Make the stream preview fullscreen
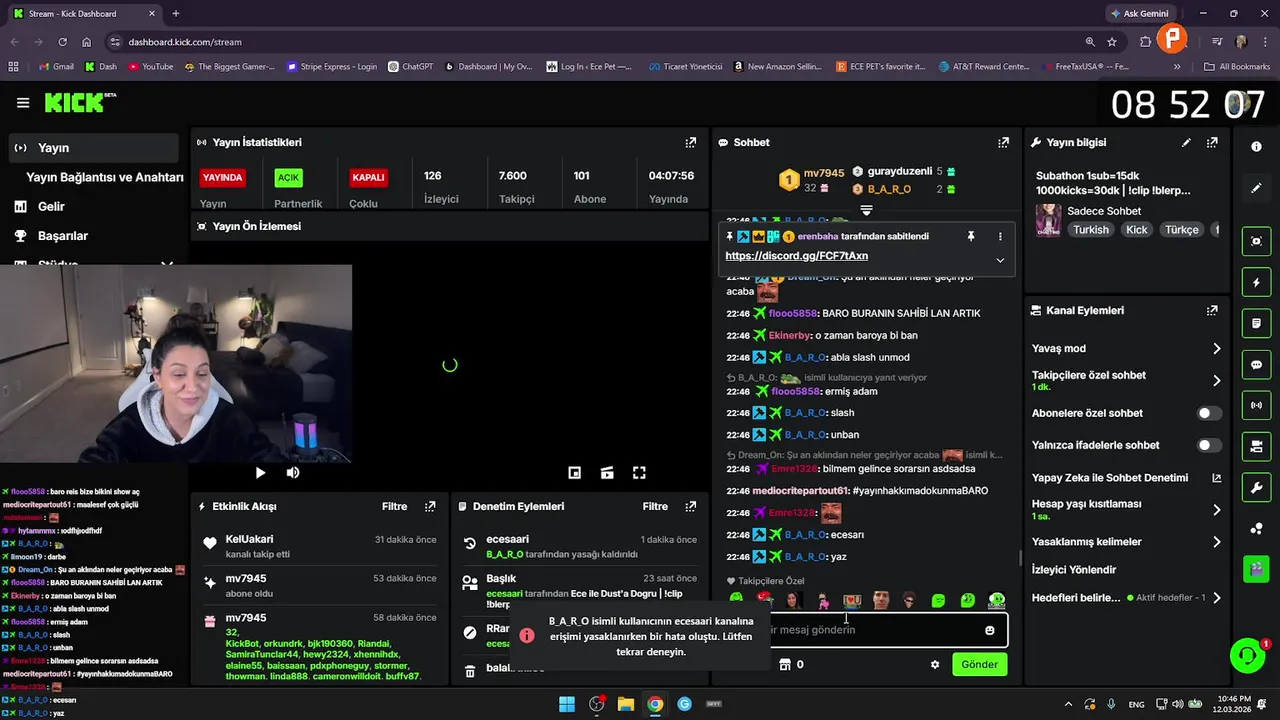Viewport: 1280px width, 720px height. click(x=639, y=473)
